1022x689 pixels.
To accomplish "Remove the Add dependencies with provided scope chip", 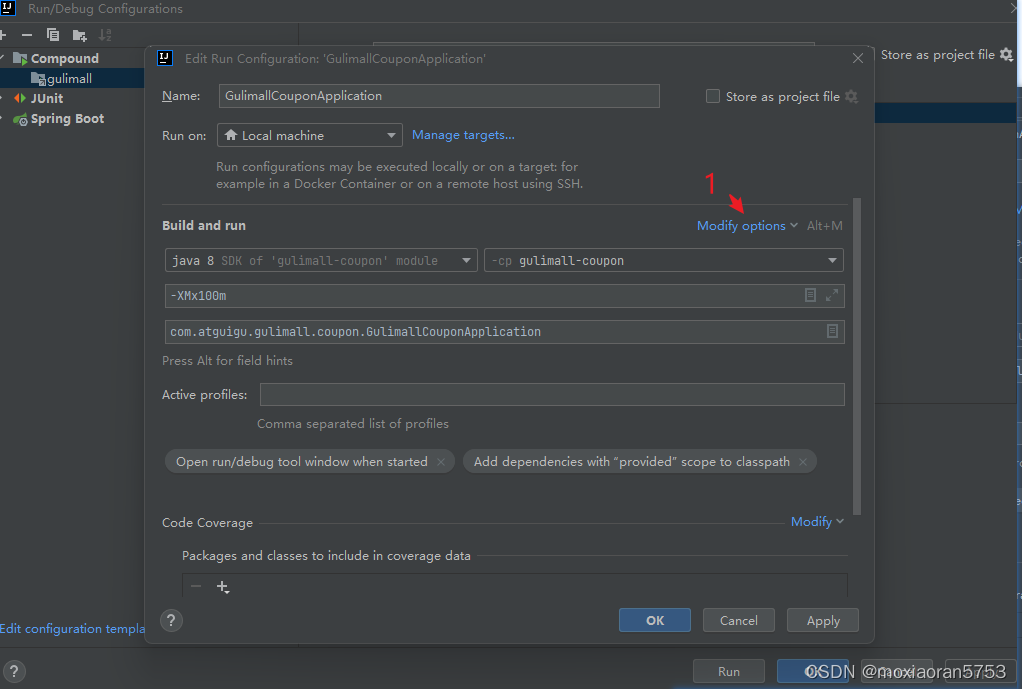I will (x=803, y=462).
